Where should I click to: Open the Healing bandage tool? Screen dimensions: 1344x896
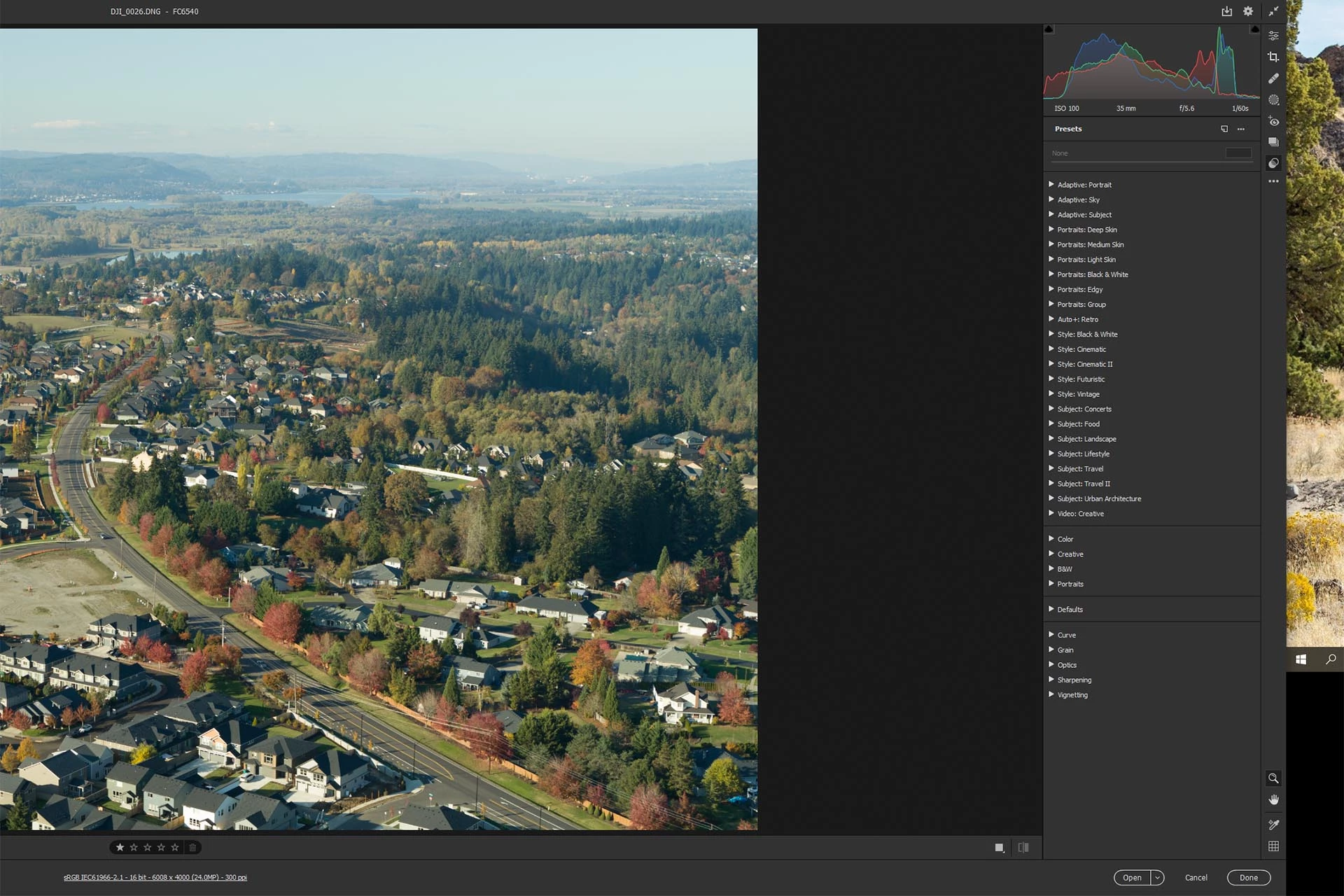click(x=1273, y=78)
